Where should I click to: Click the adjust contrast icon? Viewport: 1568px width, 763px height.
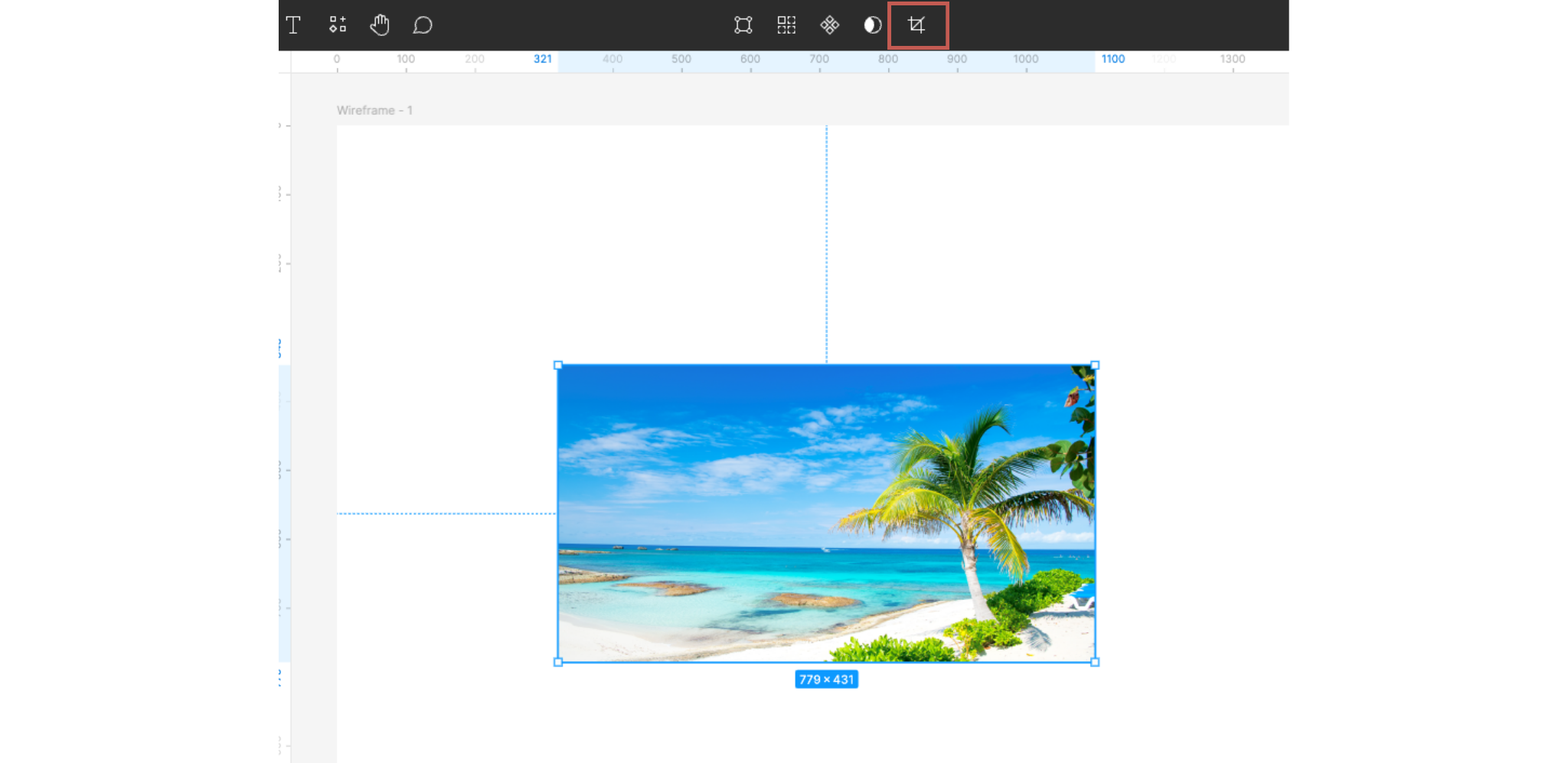(x=873, y=25)
